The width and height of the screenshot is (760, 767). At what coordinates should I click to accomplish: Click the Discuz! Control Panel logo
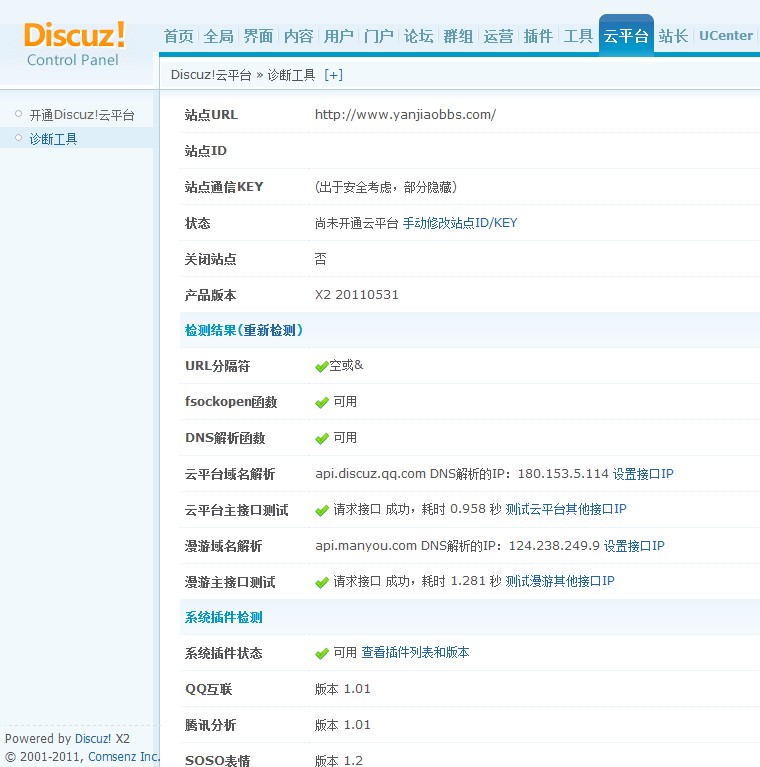pos(74,44)
